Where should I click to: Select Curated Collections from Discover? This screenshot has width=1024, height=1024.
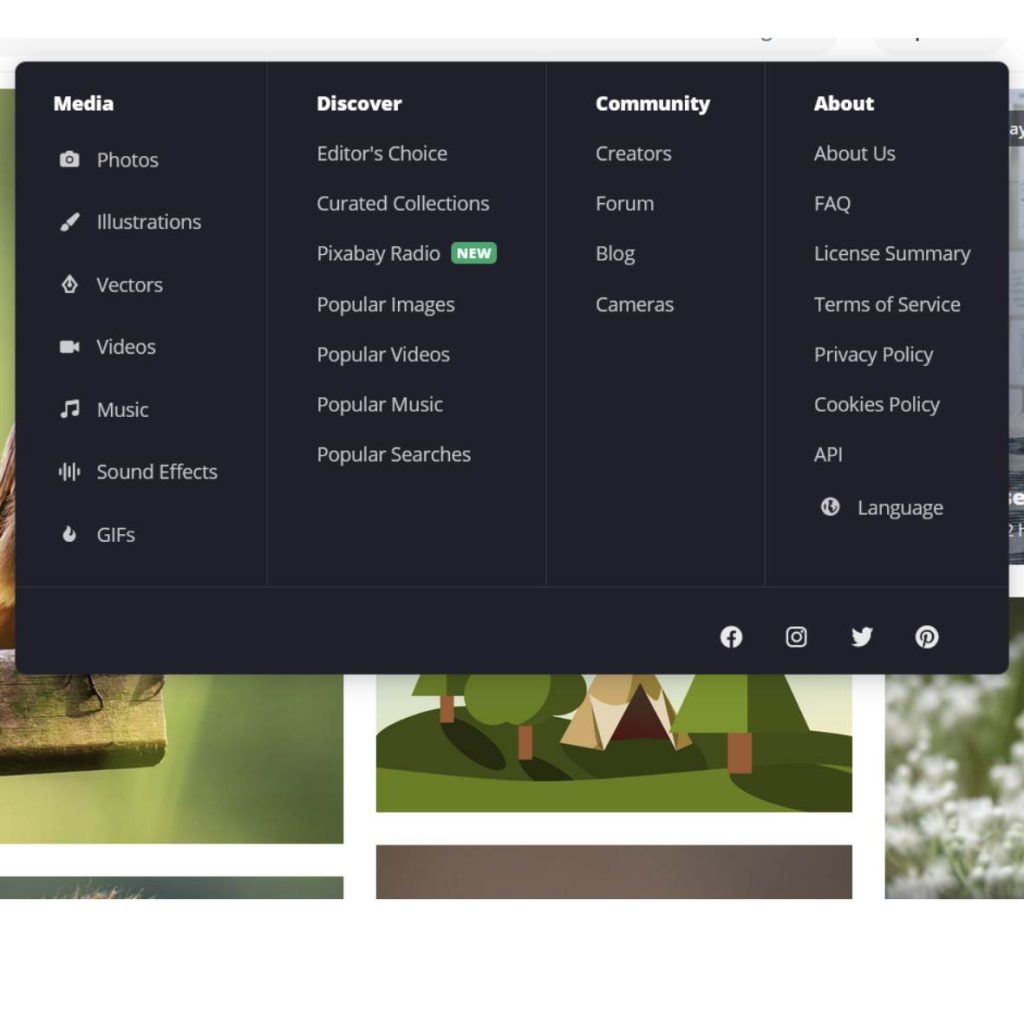tap(403, 204)
